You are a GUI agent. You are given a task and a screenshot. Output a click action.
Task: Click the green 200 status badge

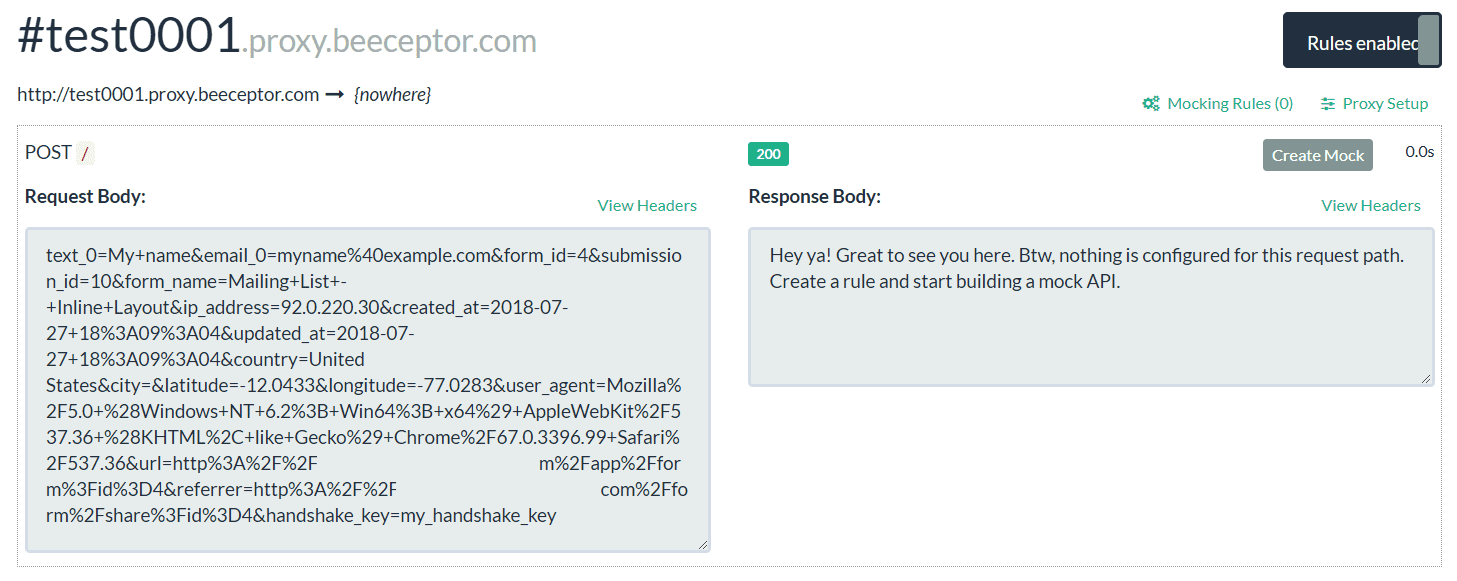[x=768, y=154]
